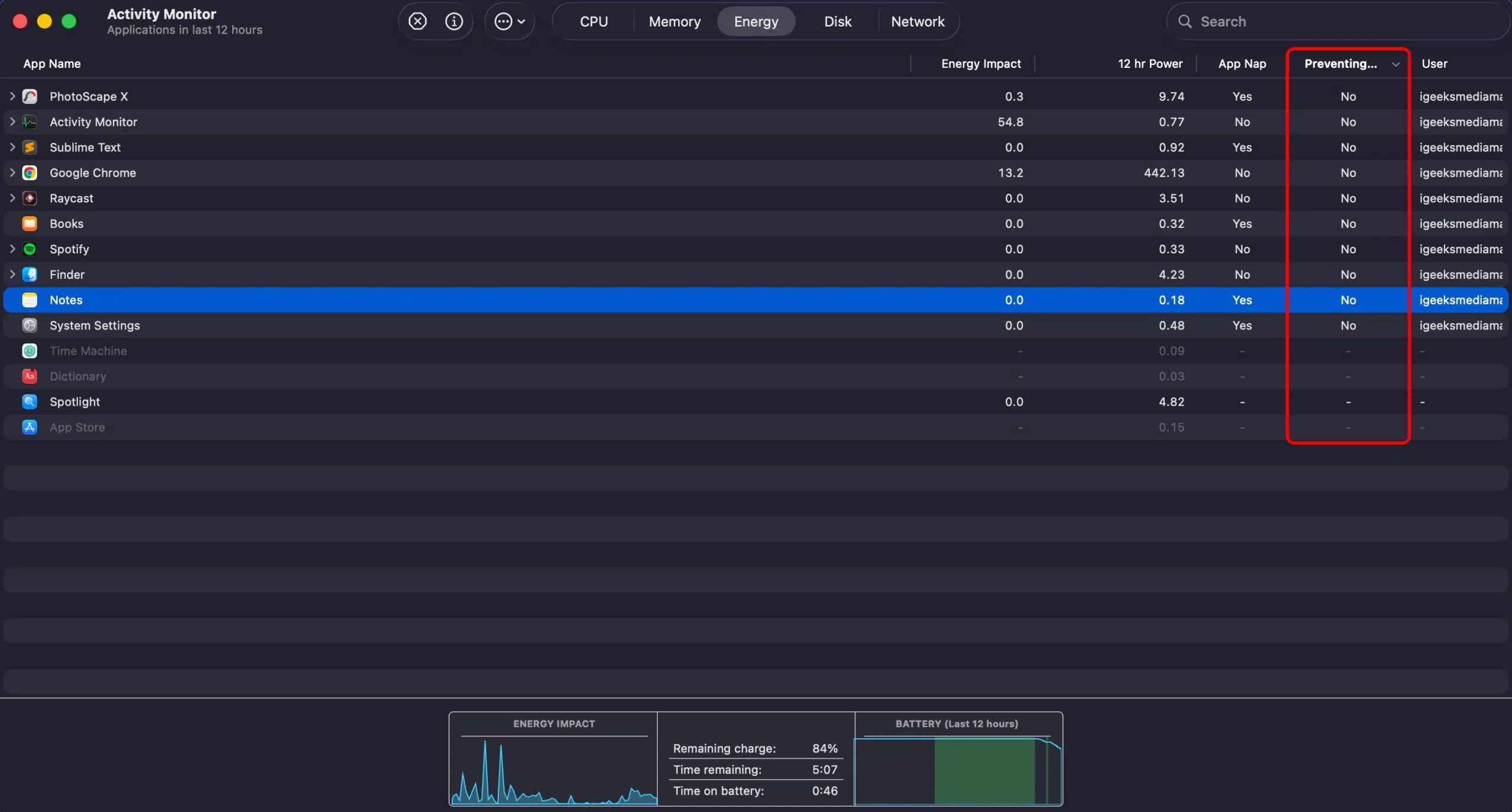Select the Energy tab

coord(756,22)
